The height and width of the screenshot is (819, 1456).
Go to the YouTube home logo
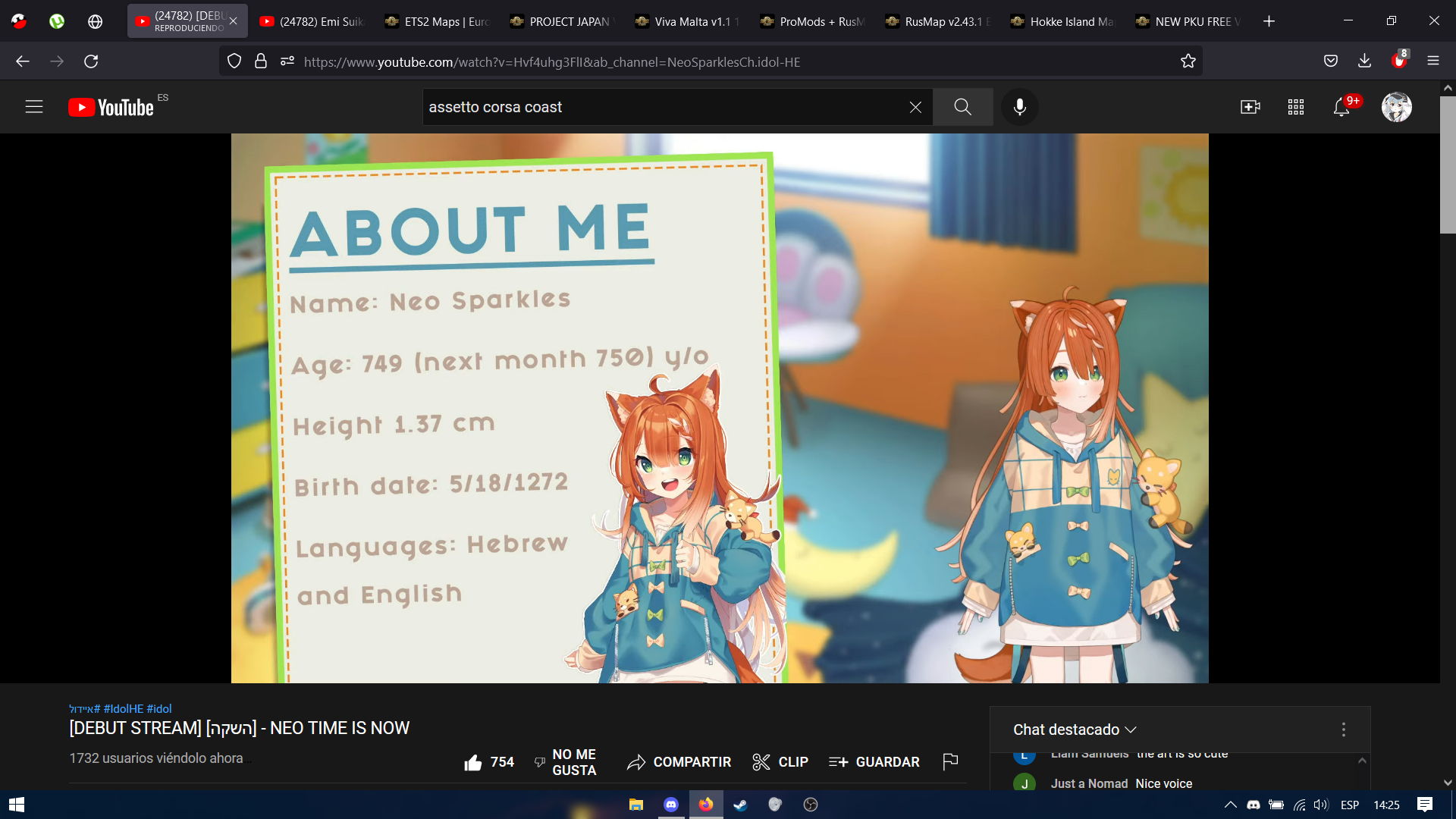pyautogui.click(x=111, y=108)
